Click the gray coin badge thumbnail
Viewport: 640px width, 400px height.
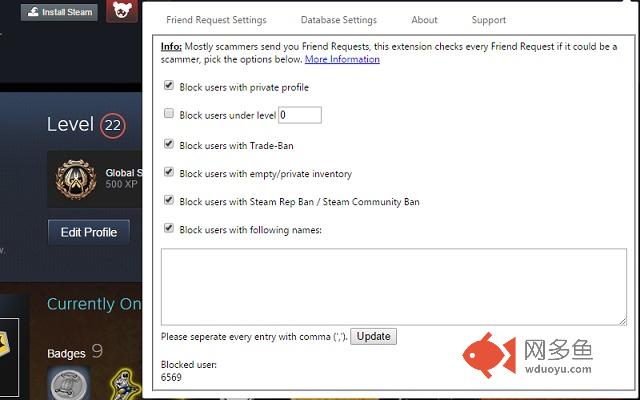pos(69,383)
